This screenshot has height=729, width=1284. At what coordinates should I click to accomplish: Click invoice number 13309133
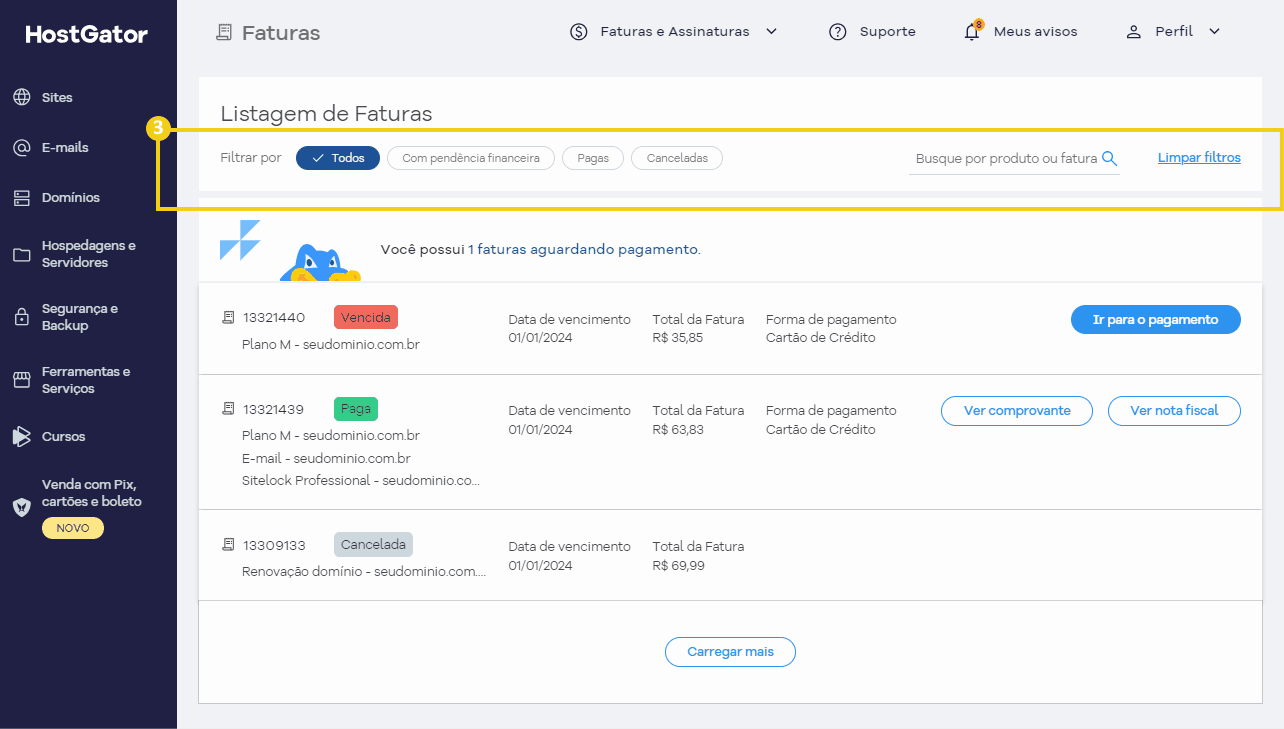click(274, 546)
